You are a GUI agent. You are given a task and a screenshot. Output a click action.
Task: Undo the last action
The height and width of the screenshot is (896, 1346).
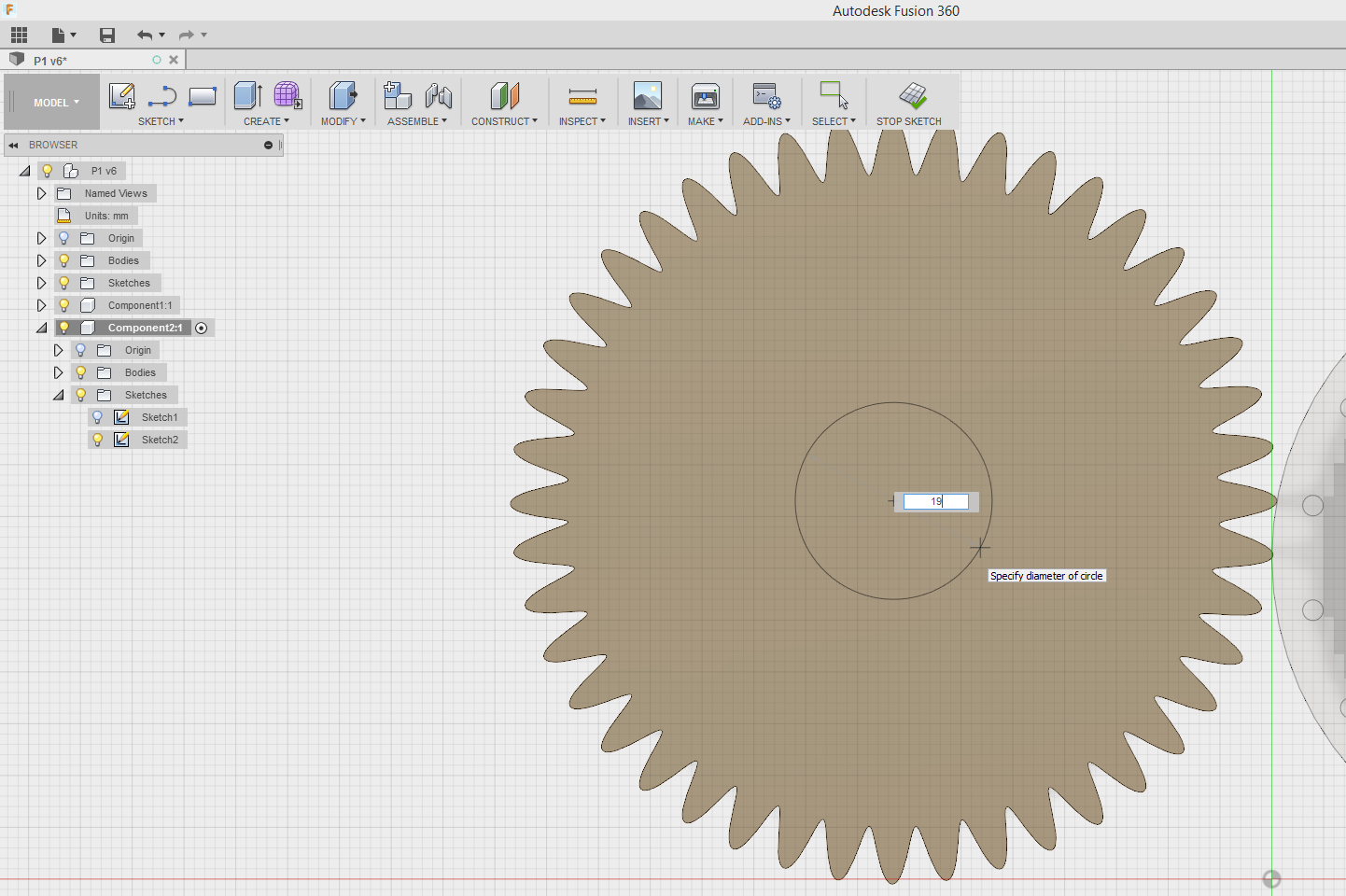pos(145,35)
